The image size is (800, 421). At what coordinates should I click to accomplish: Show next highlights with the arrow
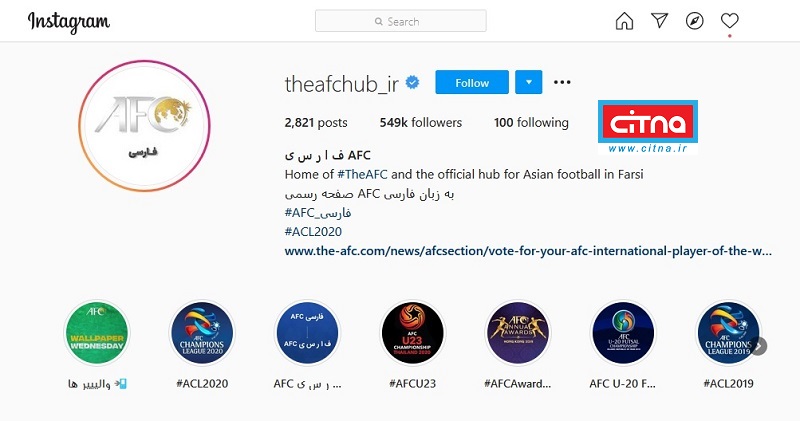click(x=759, y=346)
